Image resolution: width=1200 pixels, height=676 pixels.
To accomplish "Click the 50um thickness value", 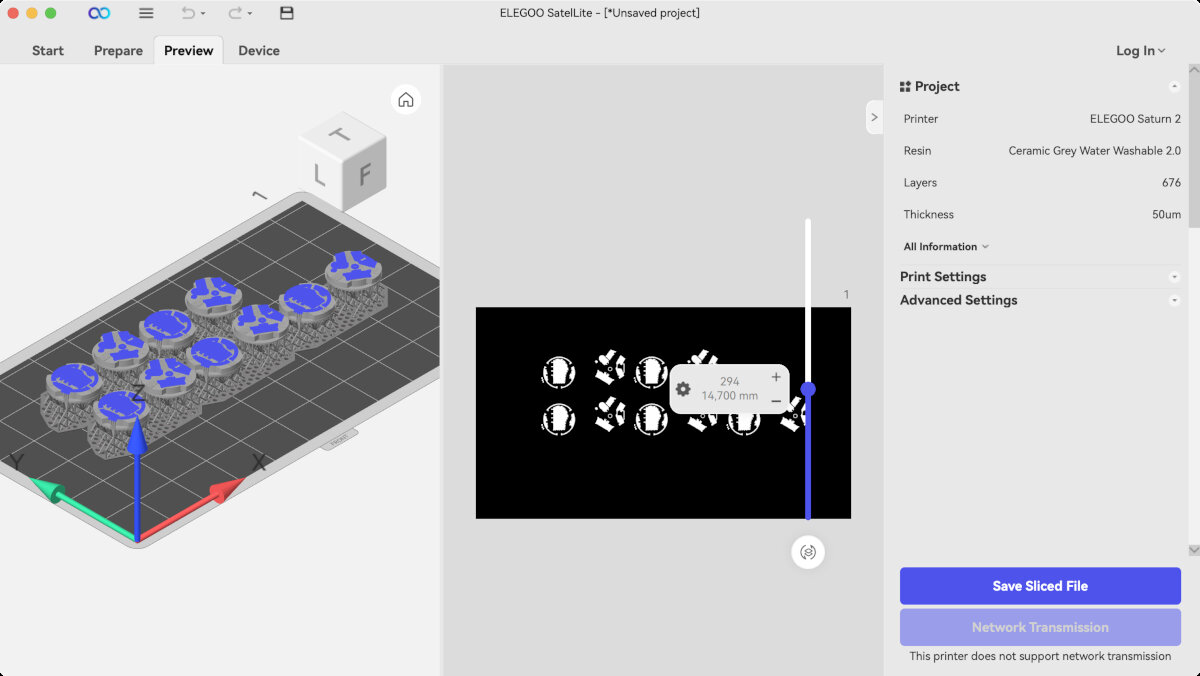I will coord(1166,215).
